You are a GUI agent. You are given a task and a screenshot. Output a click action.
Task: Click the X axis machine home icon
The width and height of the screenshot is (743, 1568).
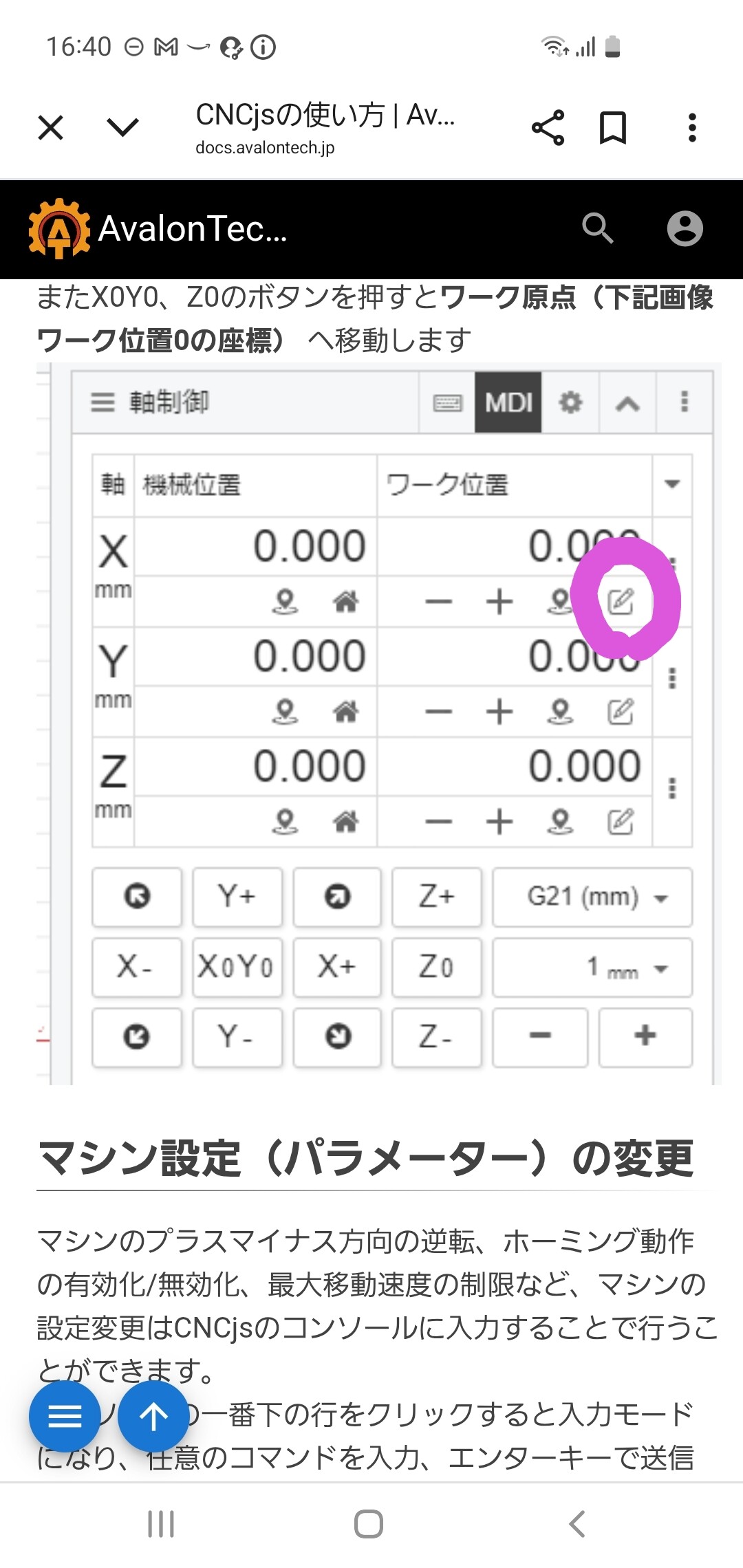tap(345, 602)
